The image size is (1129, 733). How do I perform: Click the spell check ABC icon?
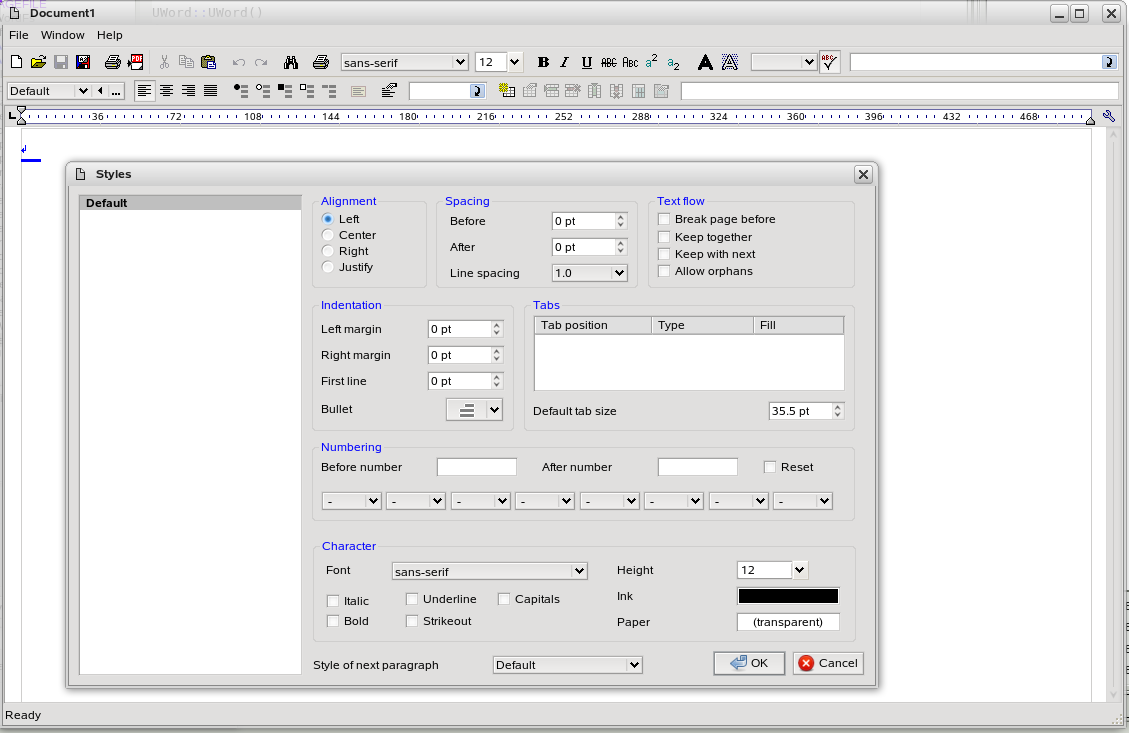pyautogui.click(x=829, y=62)
